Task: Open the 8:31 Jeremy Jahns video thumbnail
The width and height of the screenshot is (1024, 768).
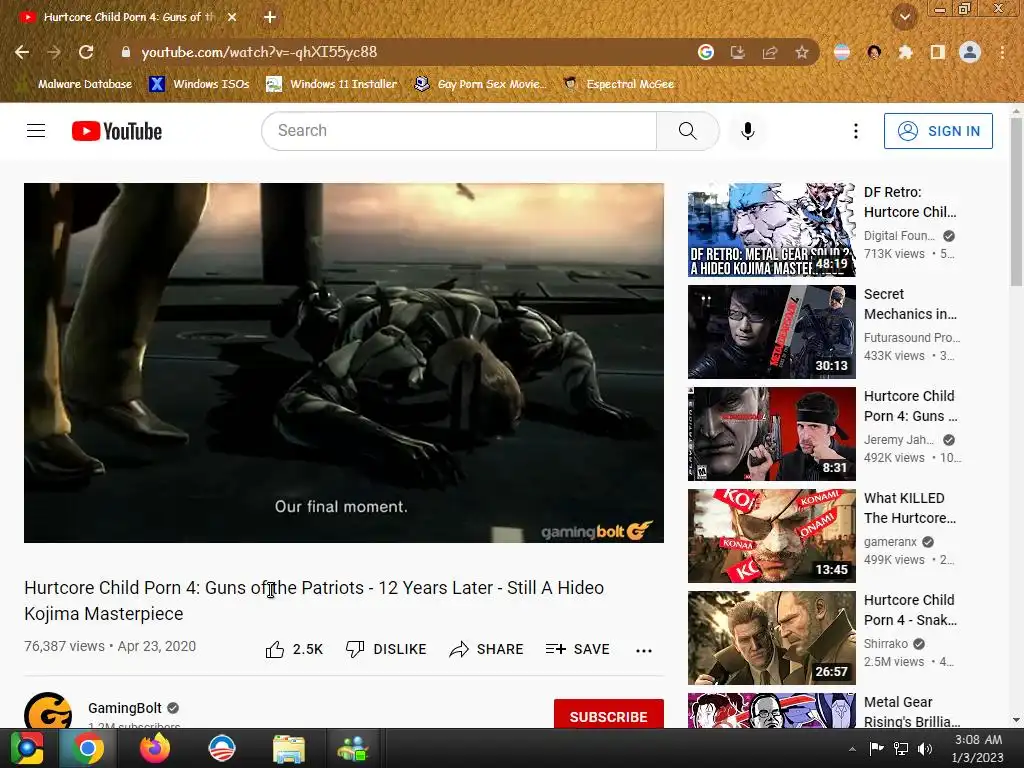Action: tap(771, 434)
